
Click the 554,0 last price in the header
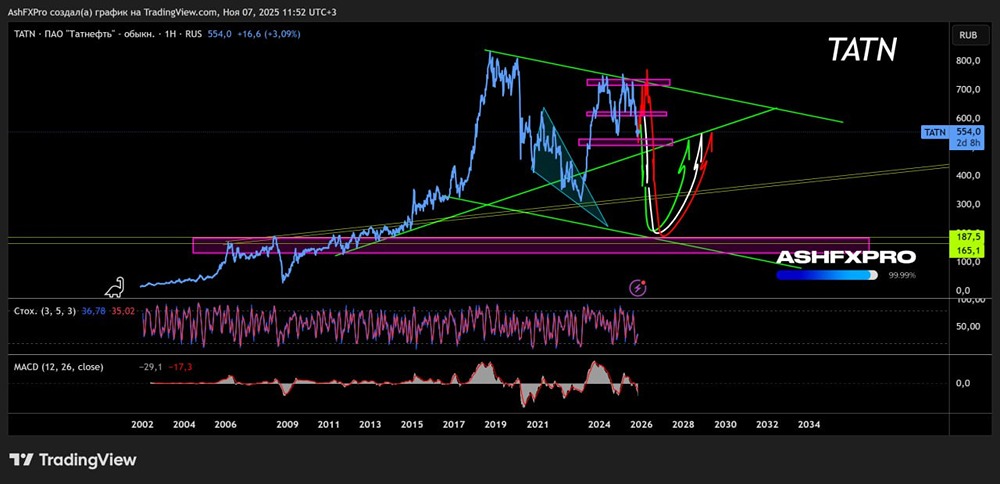point(219,34)
